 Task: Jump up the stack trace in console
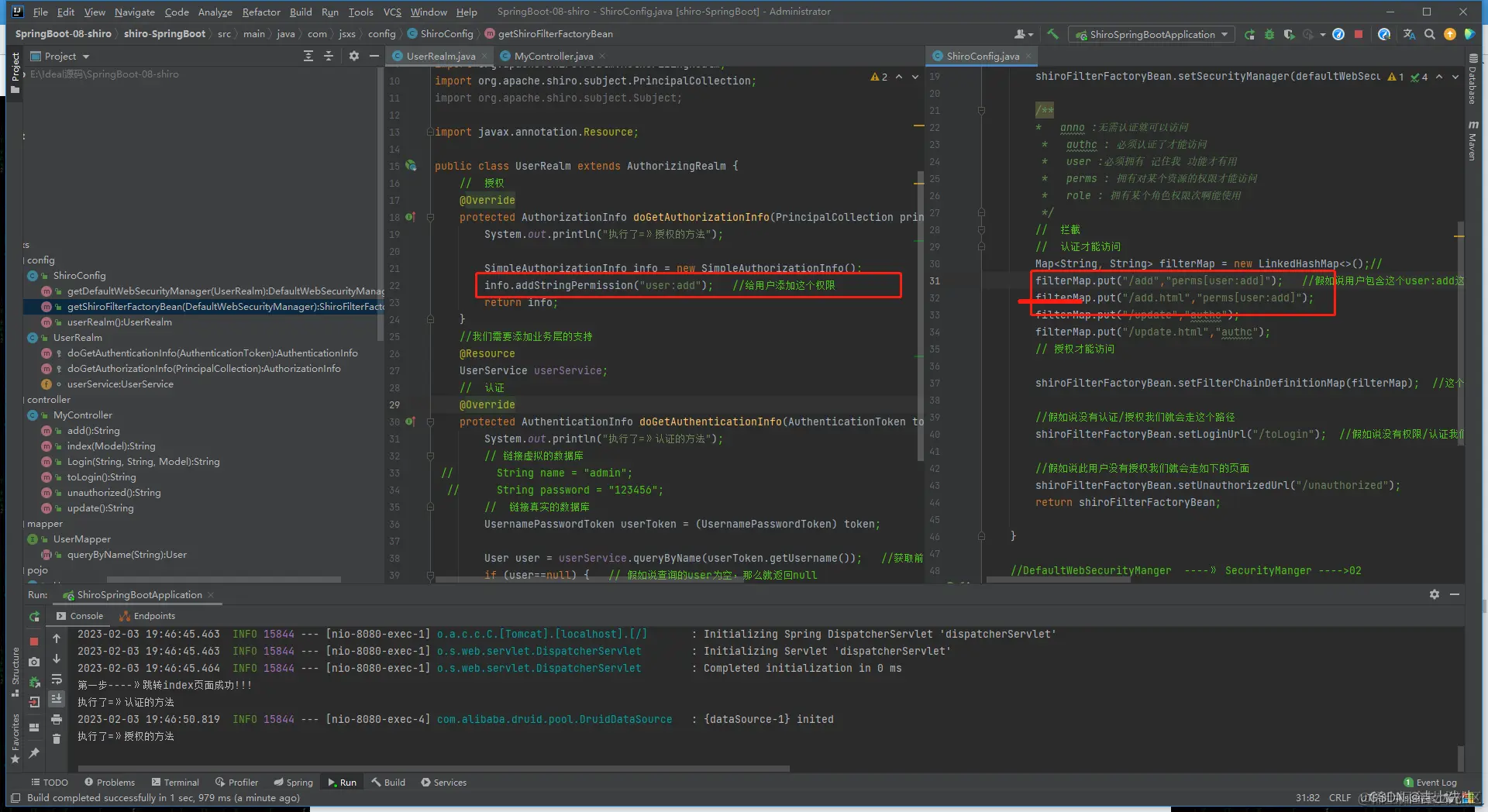57,638
